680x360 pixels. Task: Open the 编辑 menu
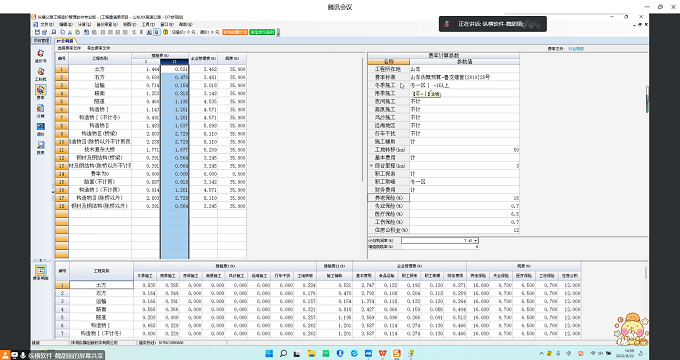[x=65, y=25]
